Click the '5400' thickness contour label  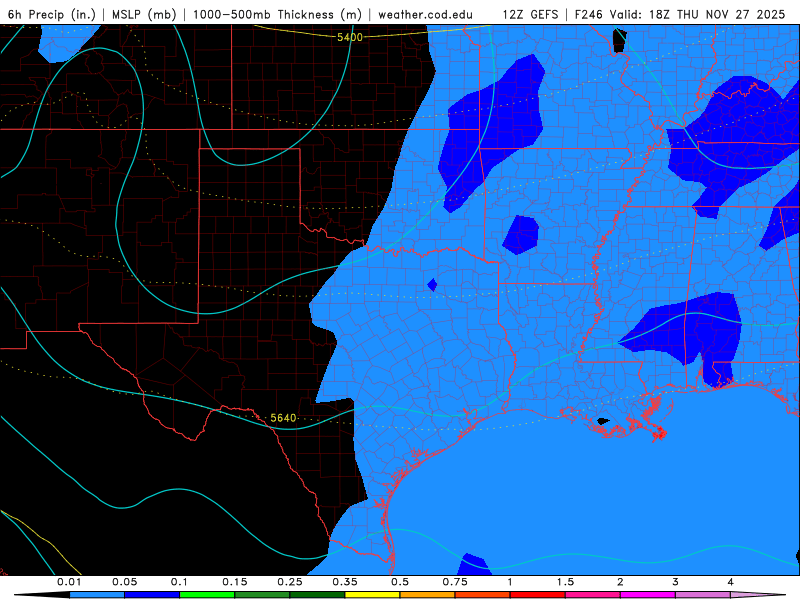[350, 37]
